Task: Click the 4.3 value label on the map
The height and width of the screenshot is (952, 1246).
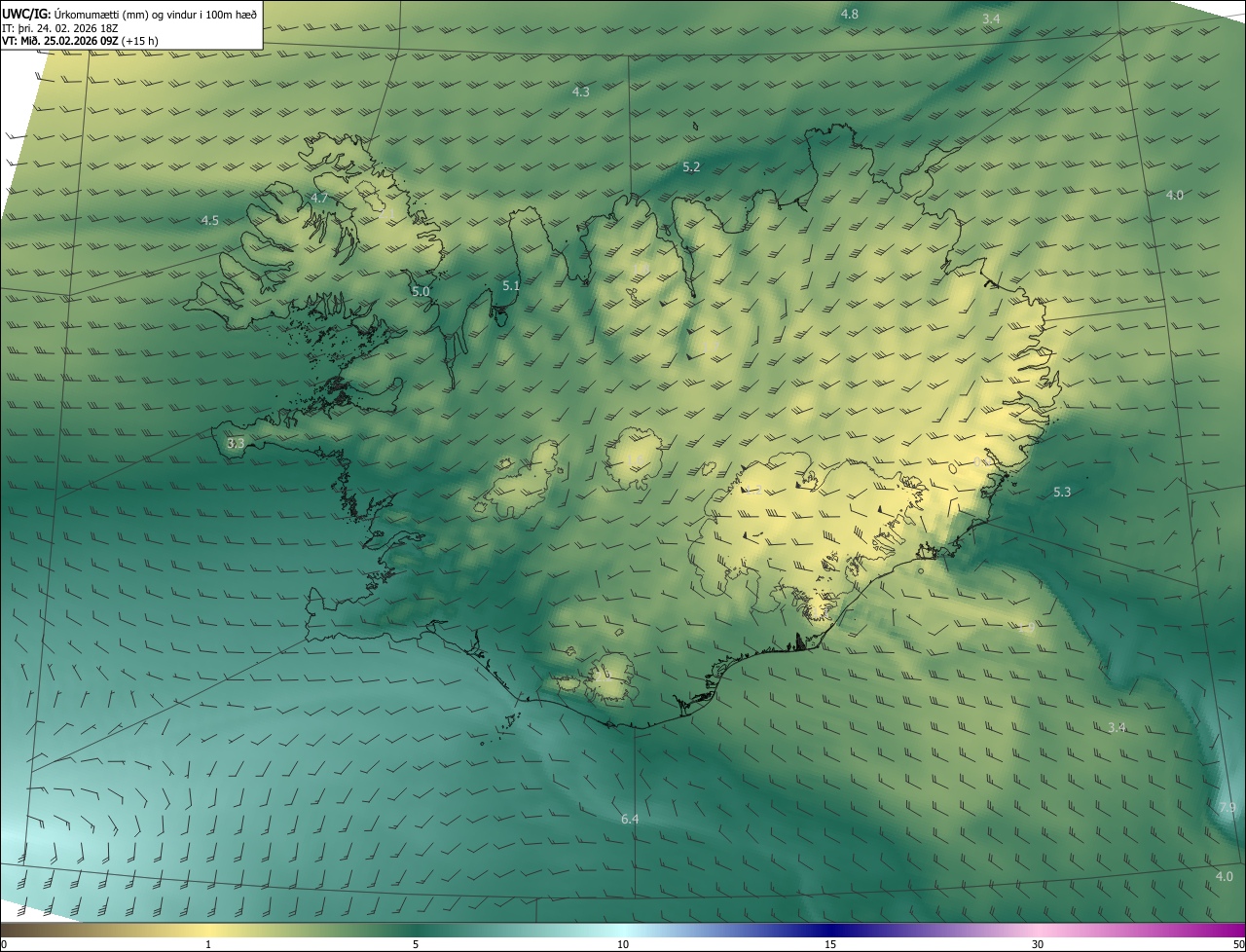Action: pyautogui.click(x=580, y=92)
